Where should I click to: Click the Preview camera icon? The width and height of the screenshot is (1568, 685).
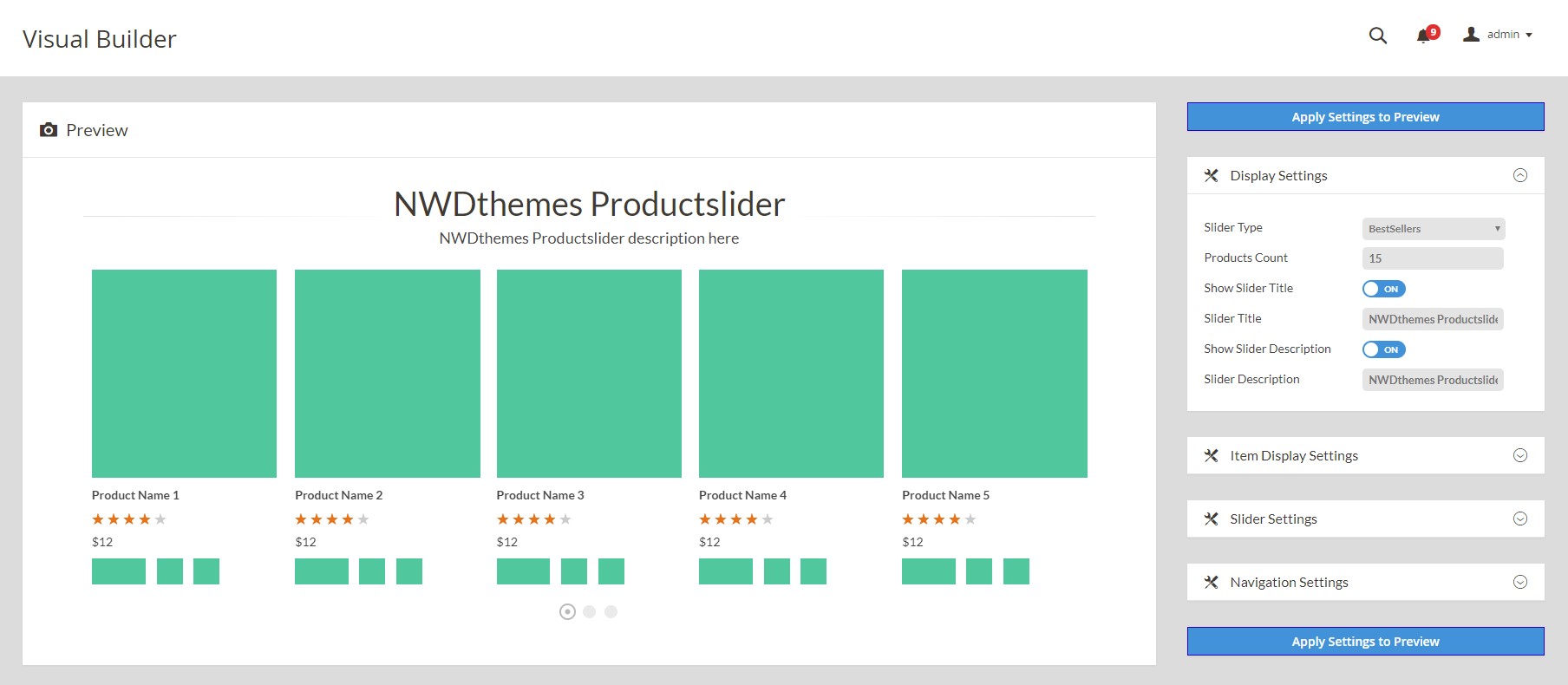coord(49,130)
